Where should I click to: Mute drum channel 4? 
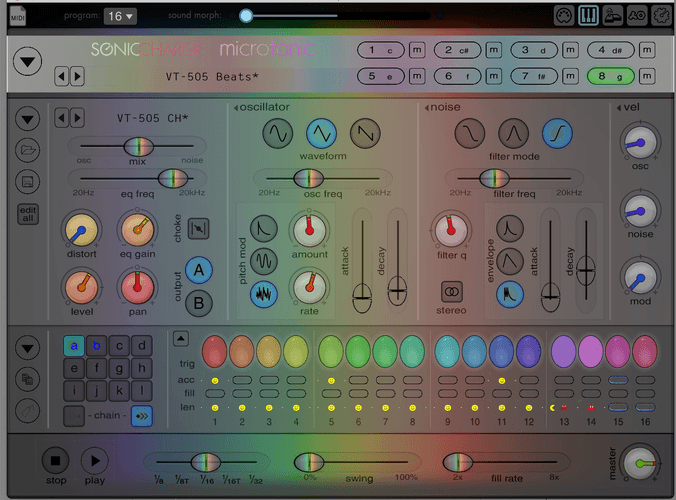coord(647,50)
